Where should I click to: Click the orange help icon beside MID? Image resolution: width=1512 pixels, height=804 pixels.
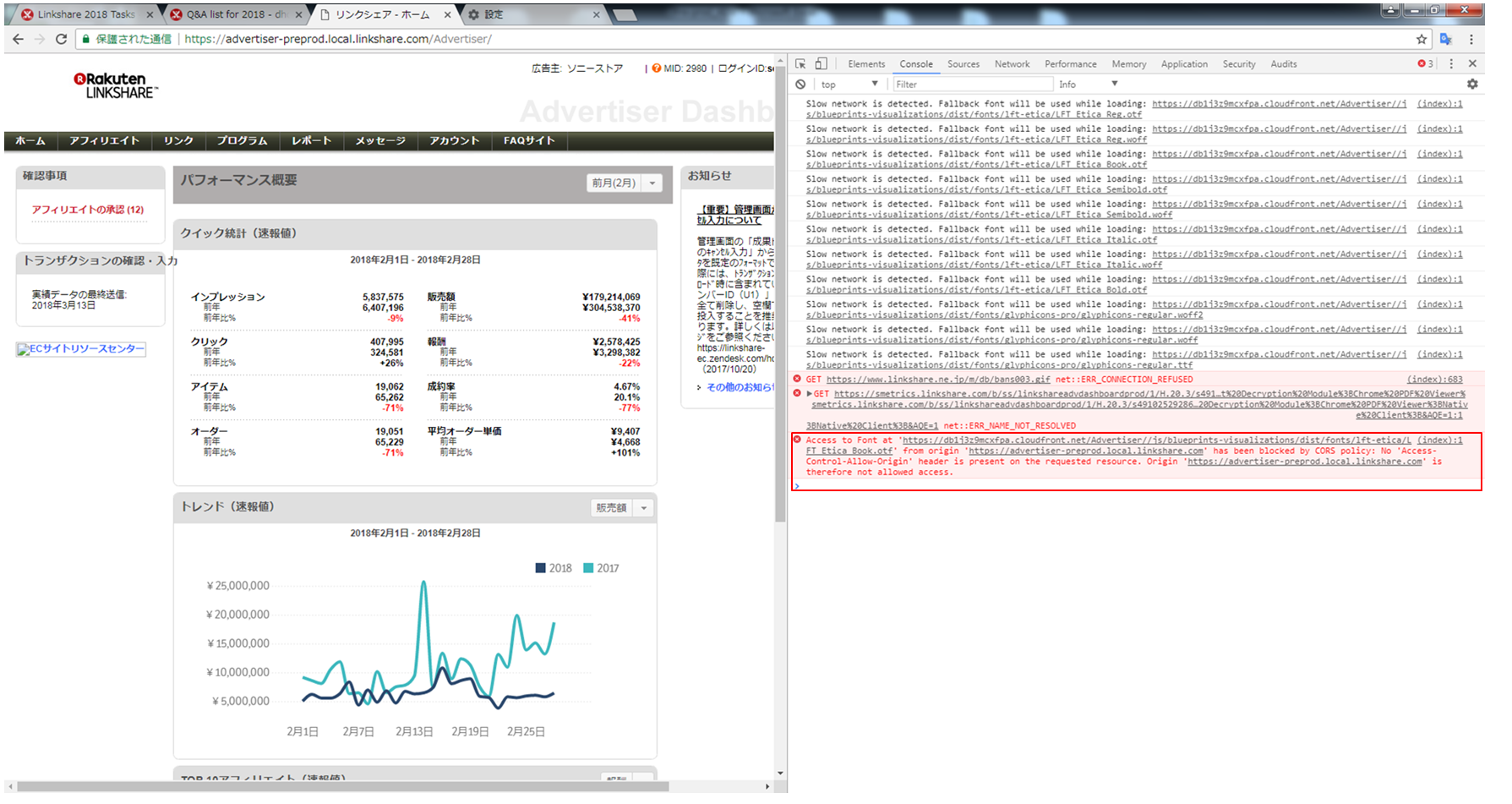[657, 68]
